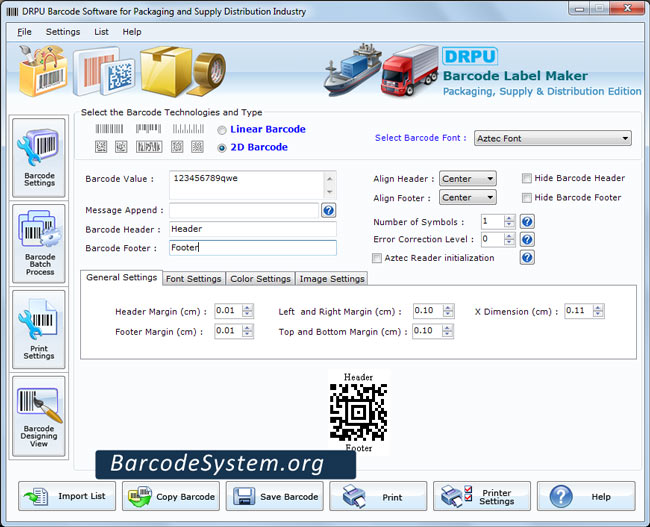
Task: Open the Settings menu
Action: click(x=63, y=32)
